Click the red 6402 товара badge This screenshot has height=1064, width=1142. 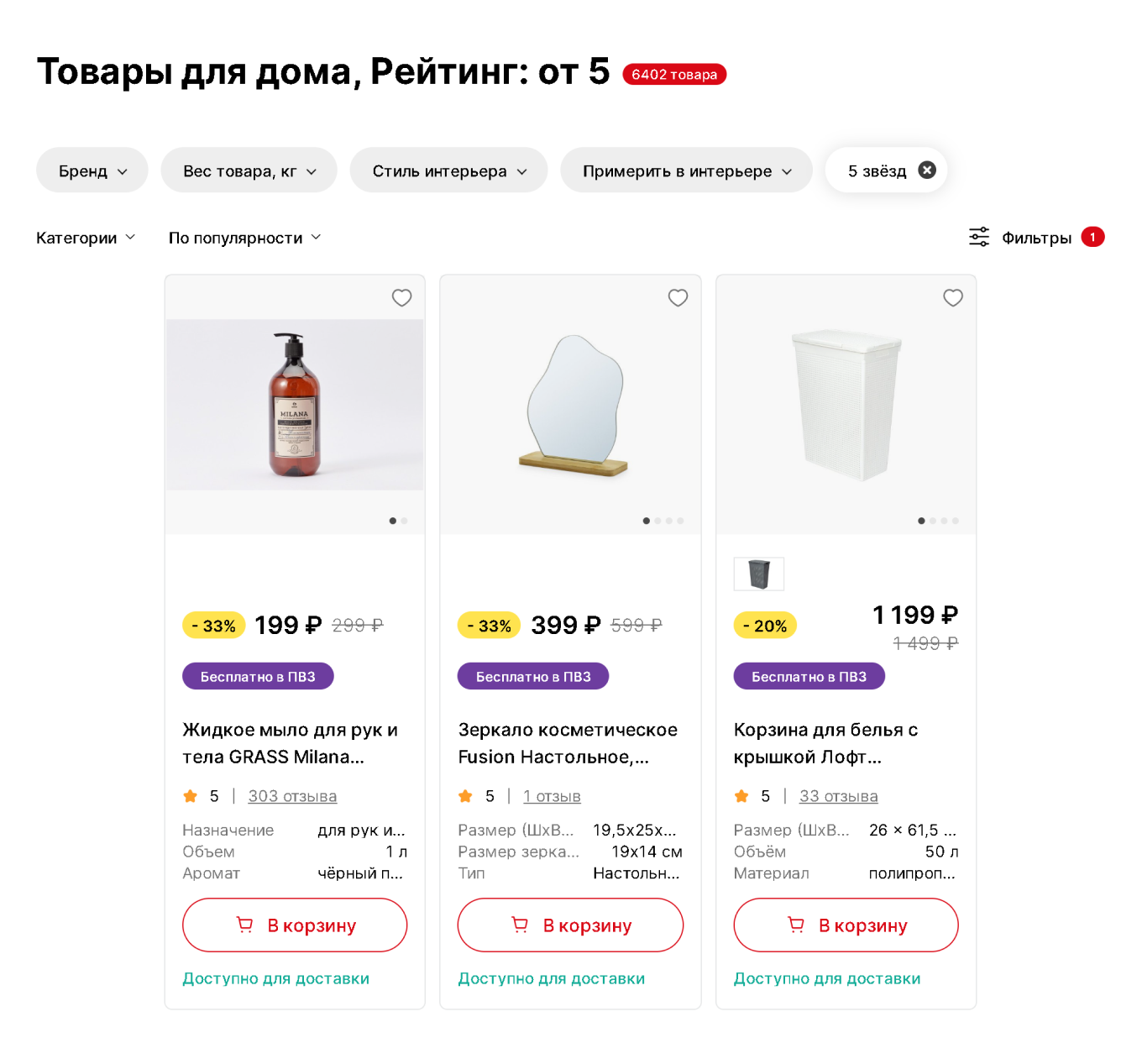(674, 74)
